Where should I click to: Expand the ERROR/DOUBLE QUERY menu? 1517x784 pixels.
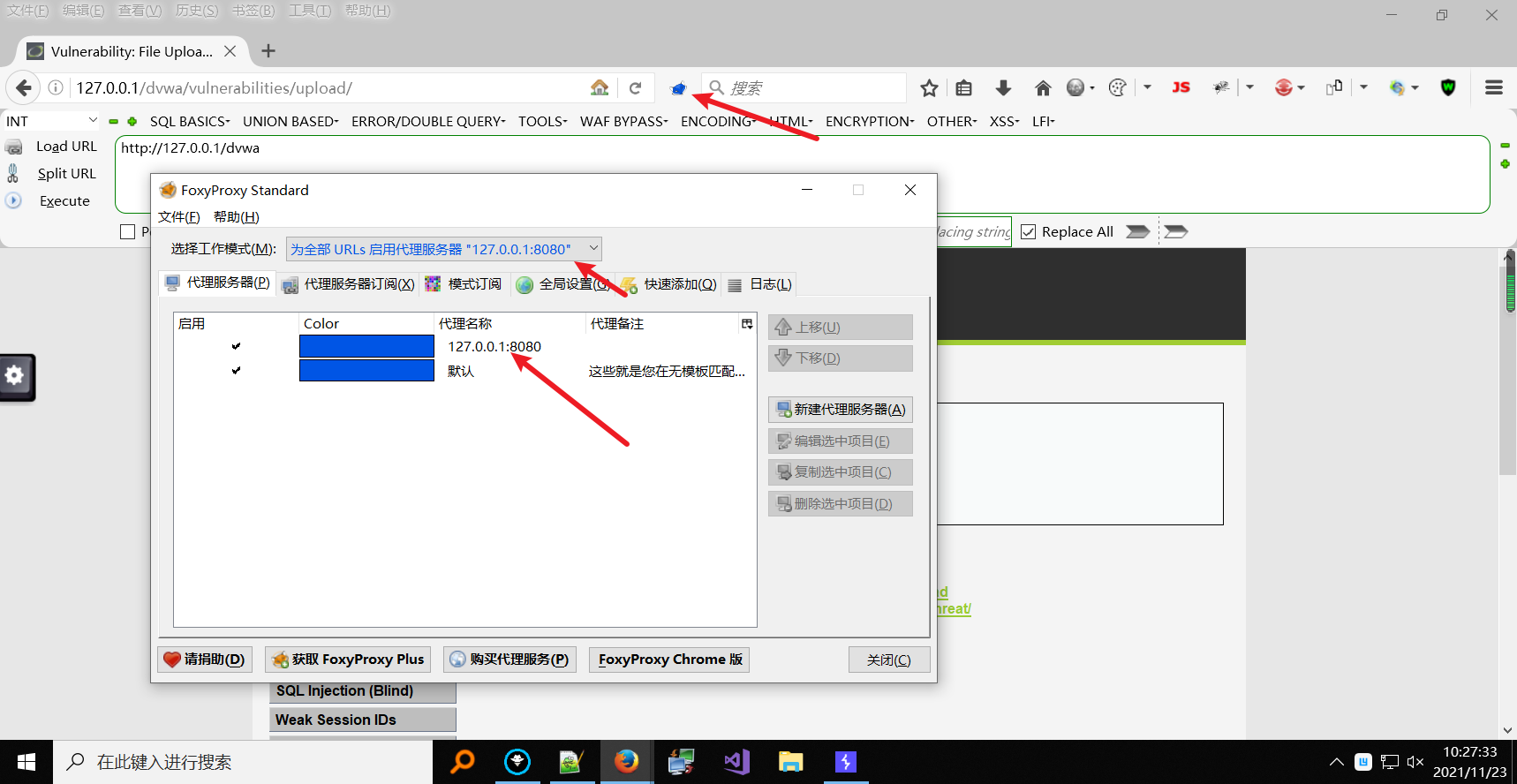click(428, 122)
